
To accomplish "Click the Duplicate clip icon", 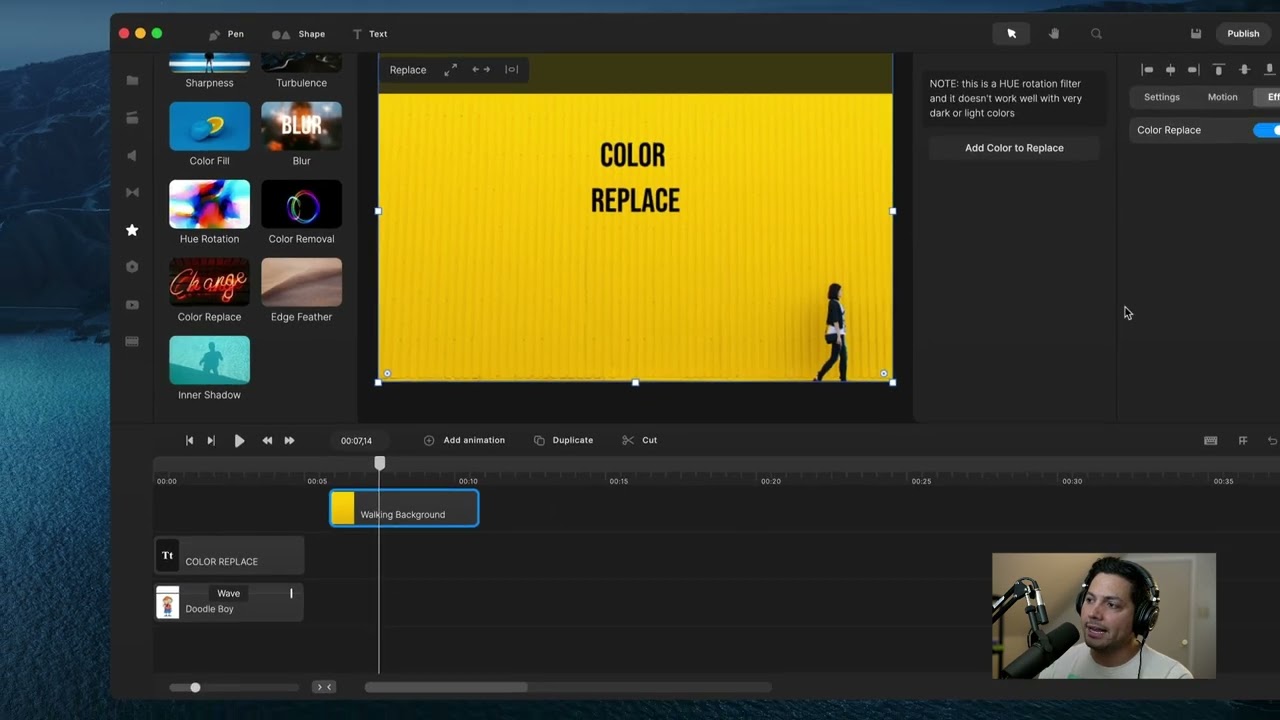I will (x=540, y=441).
